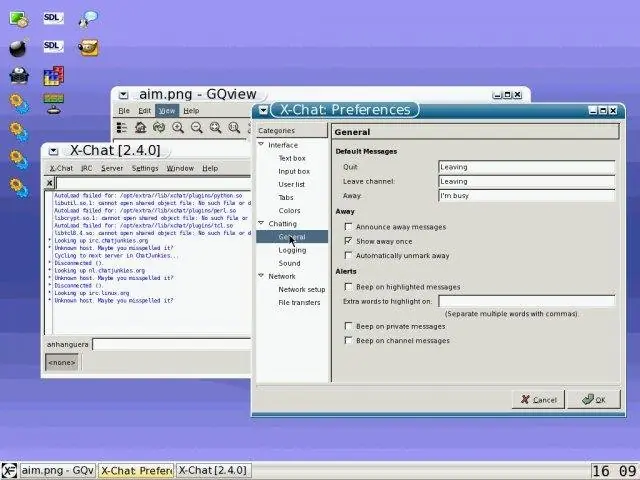
Task: Click the black bomb desktop icon
Action: [18, 48]
